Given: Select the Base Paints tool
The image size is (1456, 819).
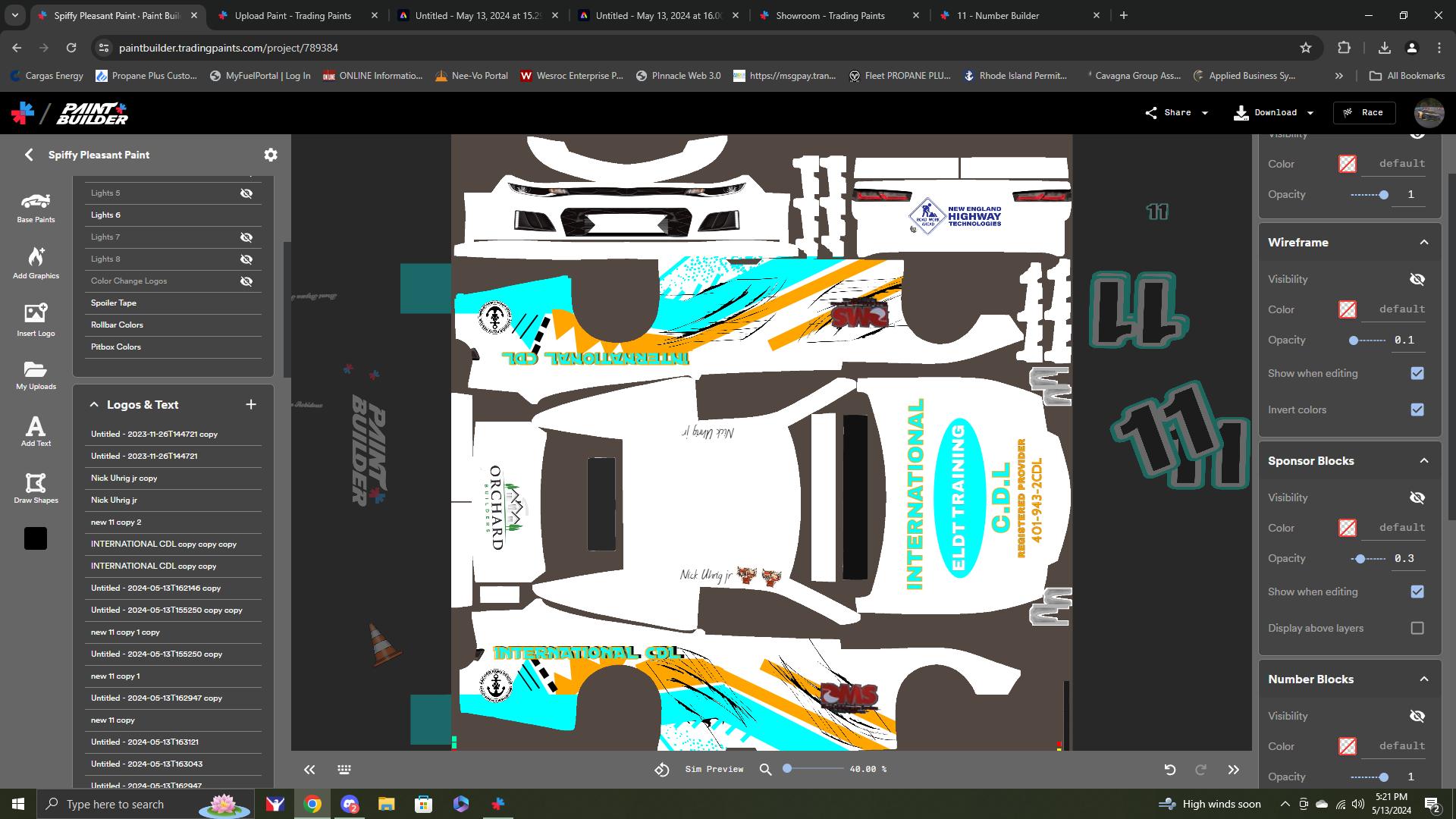Looking at the screenshot, I should click(x=36, y=206).
